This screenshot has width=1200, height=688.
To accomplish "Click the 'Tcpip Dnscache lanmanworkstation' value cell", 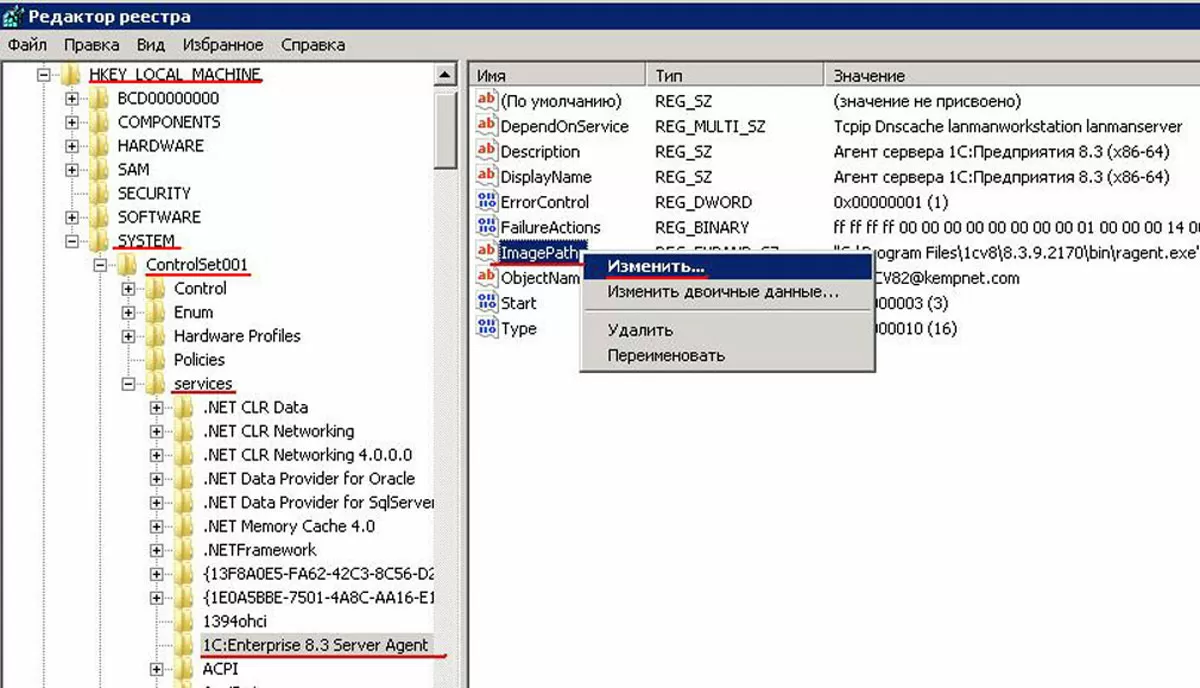I will [1007, 126].
